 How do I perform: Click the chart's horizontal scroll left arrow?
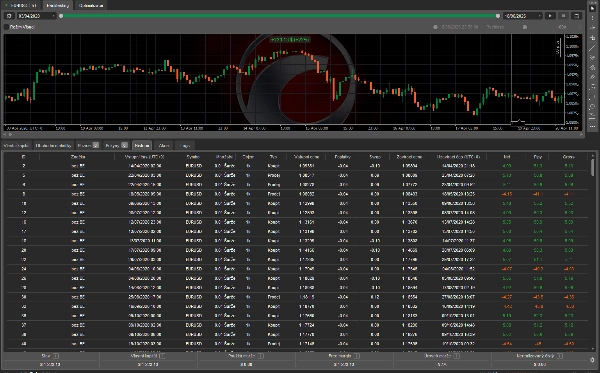pyautogui.click(x=5, y=135)
